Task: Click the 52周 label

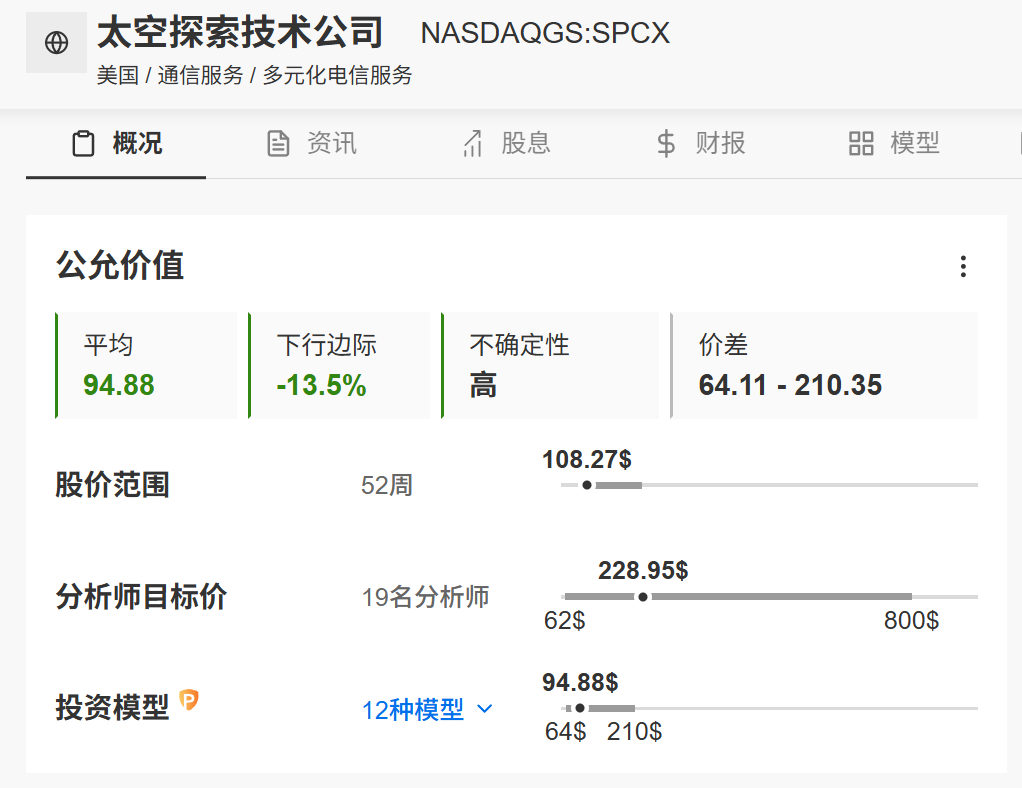Action: (x=387, y=485)
